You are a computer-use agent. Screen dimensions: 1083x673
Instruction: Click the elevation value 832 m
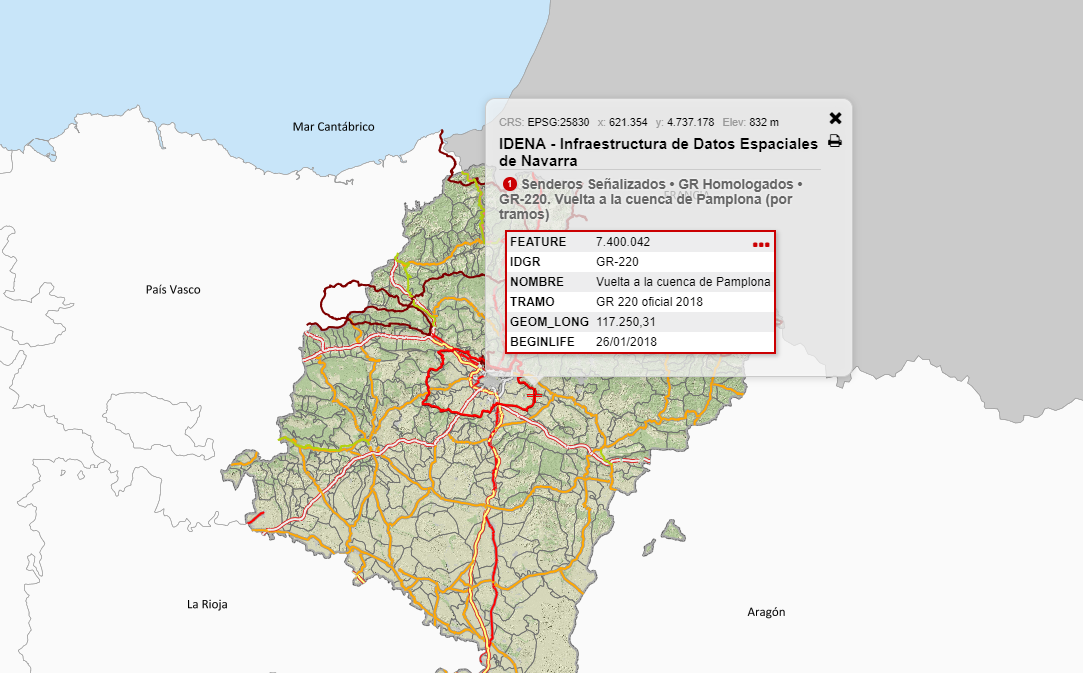point(764,122)
